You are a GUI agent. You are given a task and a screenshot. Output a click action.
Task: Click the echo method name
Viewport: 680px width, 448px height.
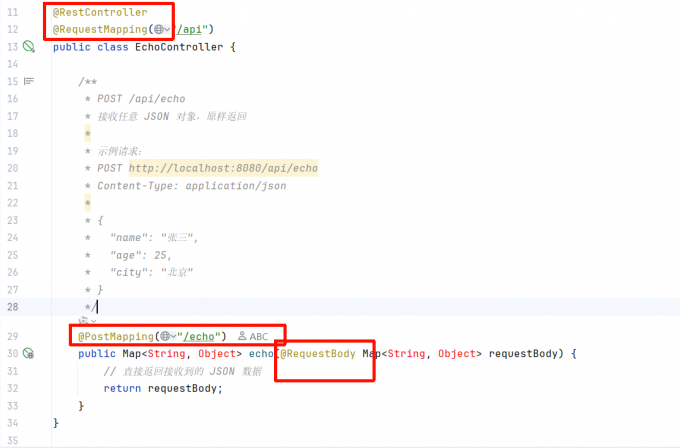click(261, 353)
